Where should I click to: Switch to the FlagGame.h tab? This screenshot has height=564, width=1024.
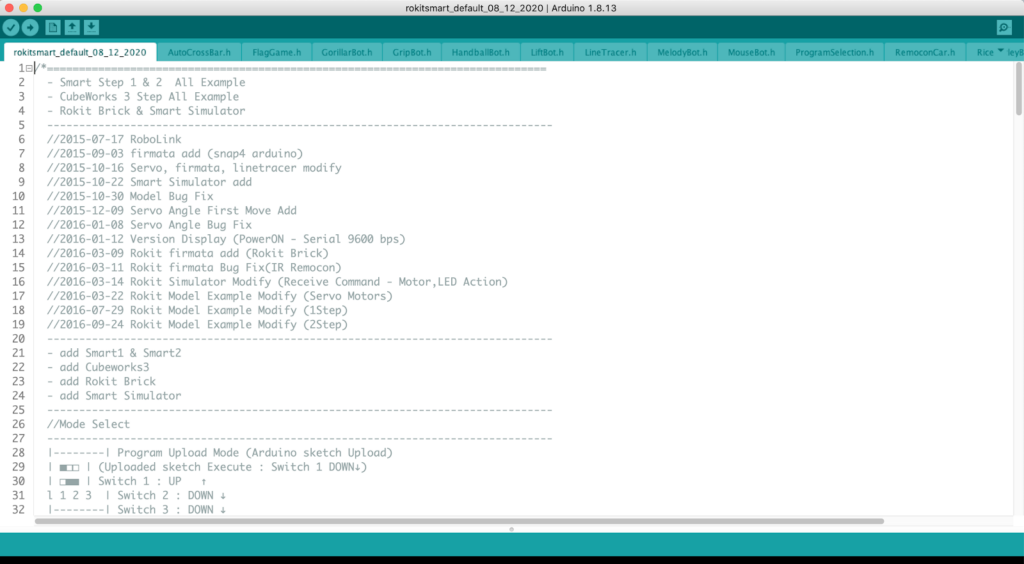tap(275, 52)
